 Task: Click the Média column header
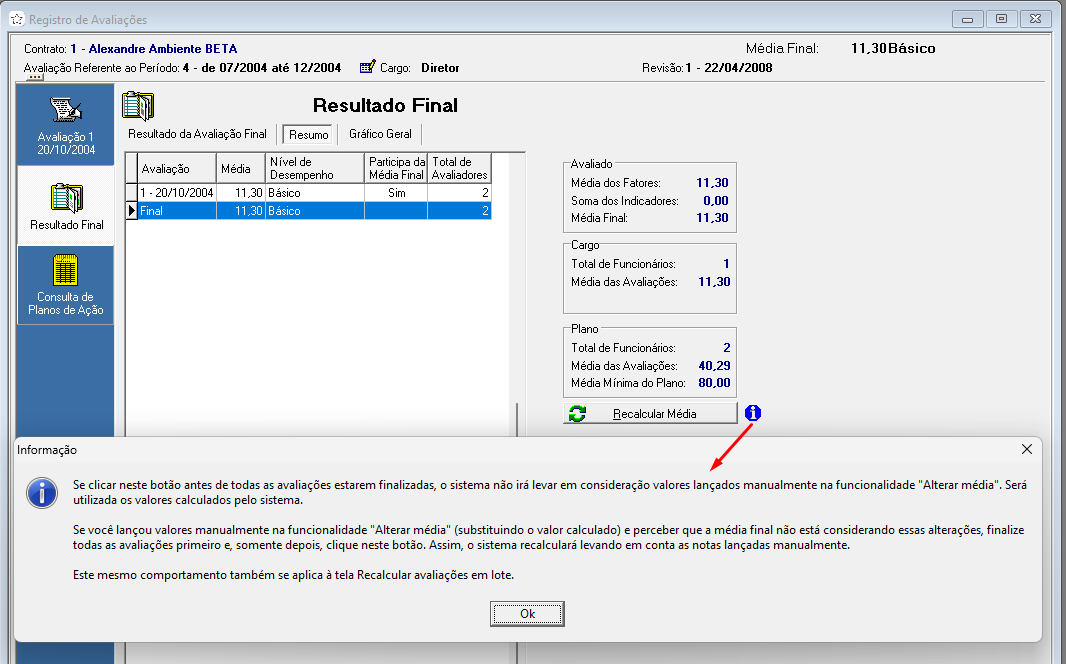click(241, 168)
